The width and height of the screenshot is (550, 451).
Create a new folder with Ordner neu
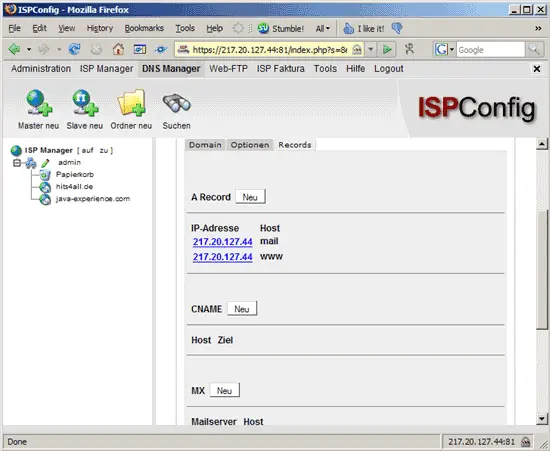(131, 102)
